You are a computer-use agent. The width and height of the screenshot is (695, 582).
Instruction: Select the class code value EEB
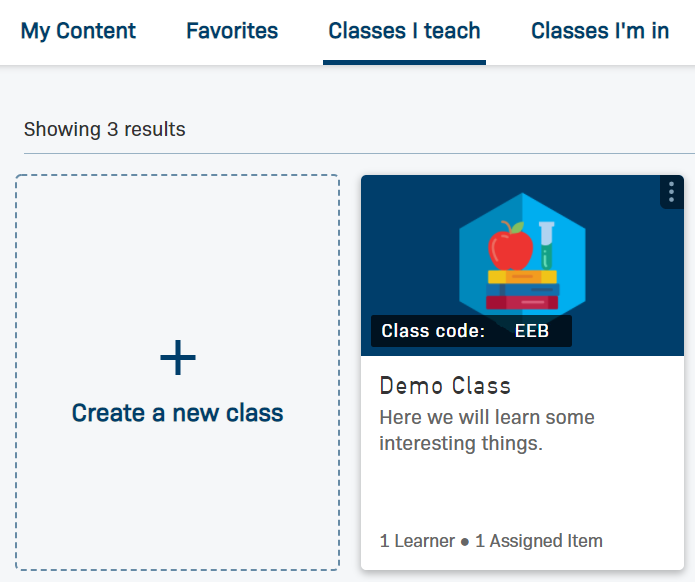[532, 331]
